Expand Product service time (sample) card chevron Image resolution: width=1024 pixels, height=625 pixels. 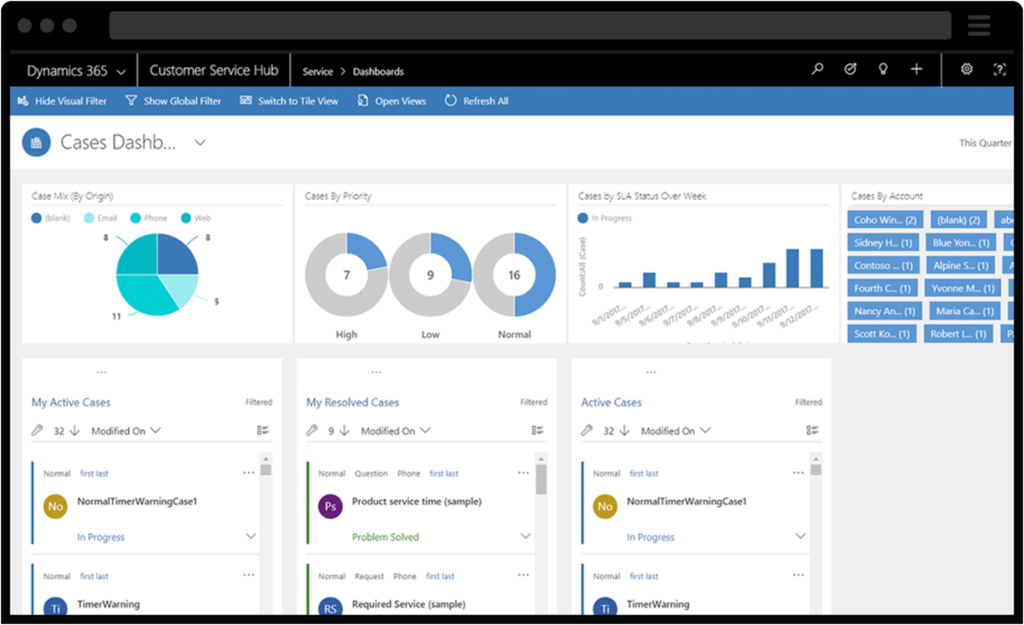[526, 536]
